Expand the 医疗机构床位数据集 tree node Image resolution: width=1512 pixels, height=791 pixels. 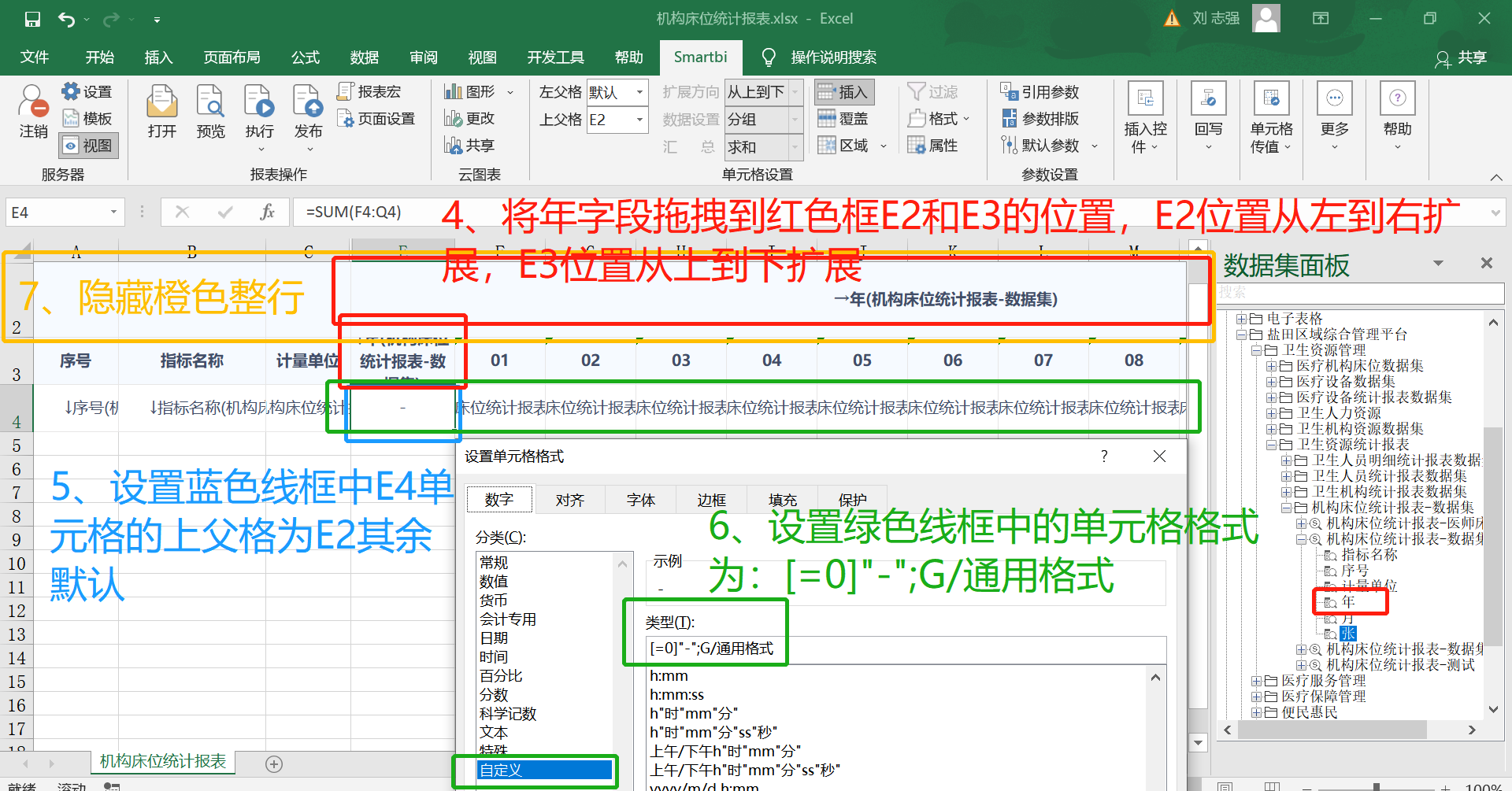tap(1270, 366)
